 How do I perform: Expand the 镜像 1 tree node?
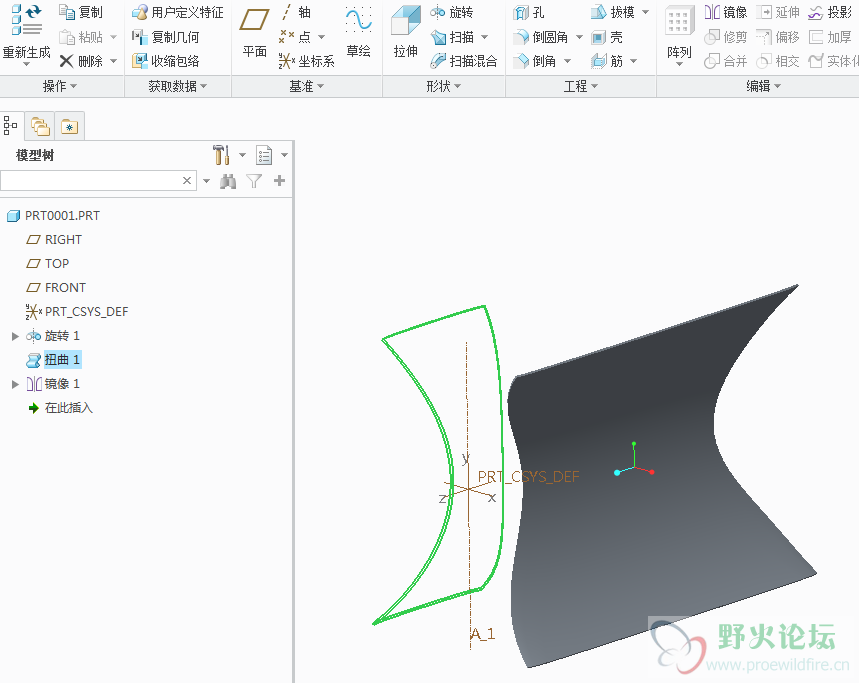click(x=15, y=384)
